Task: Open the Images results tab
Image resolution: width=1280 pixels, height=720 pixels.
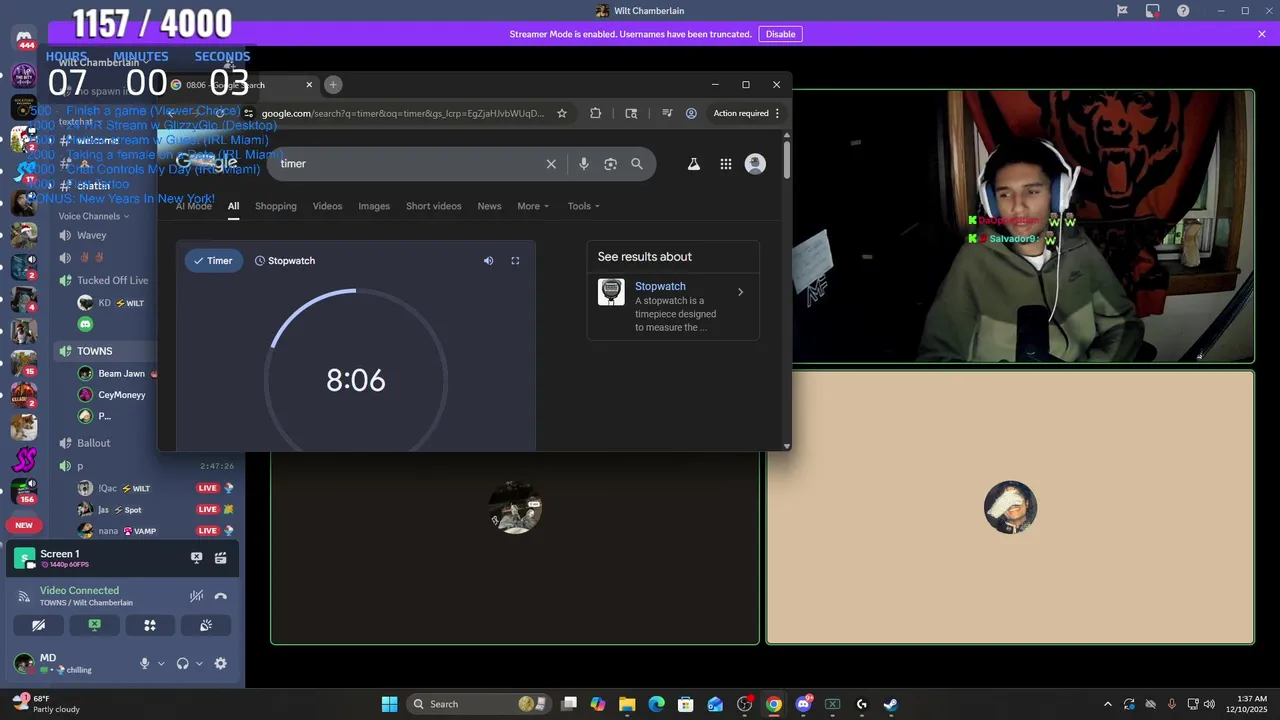Action: coord(374,206)
